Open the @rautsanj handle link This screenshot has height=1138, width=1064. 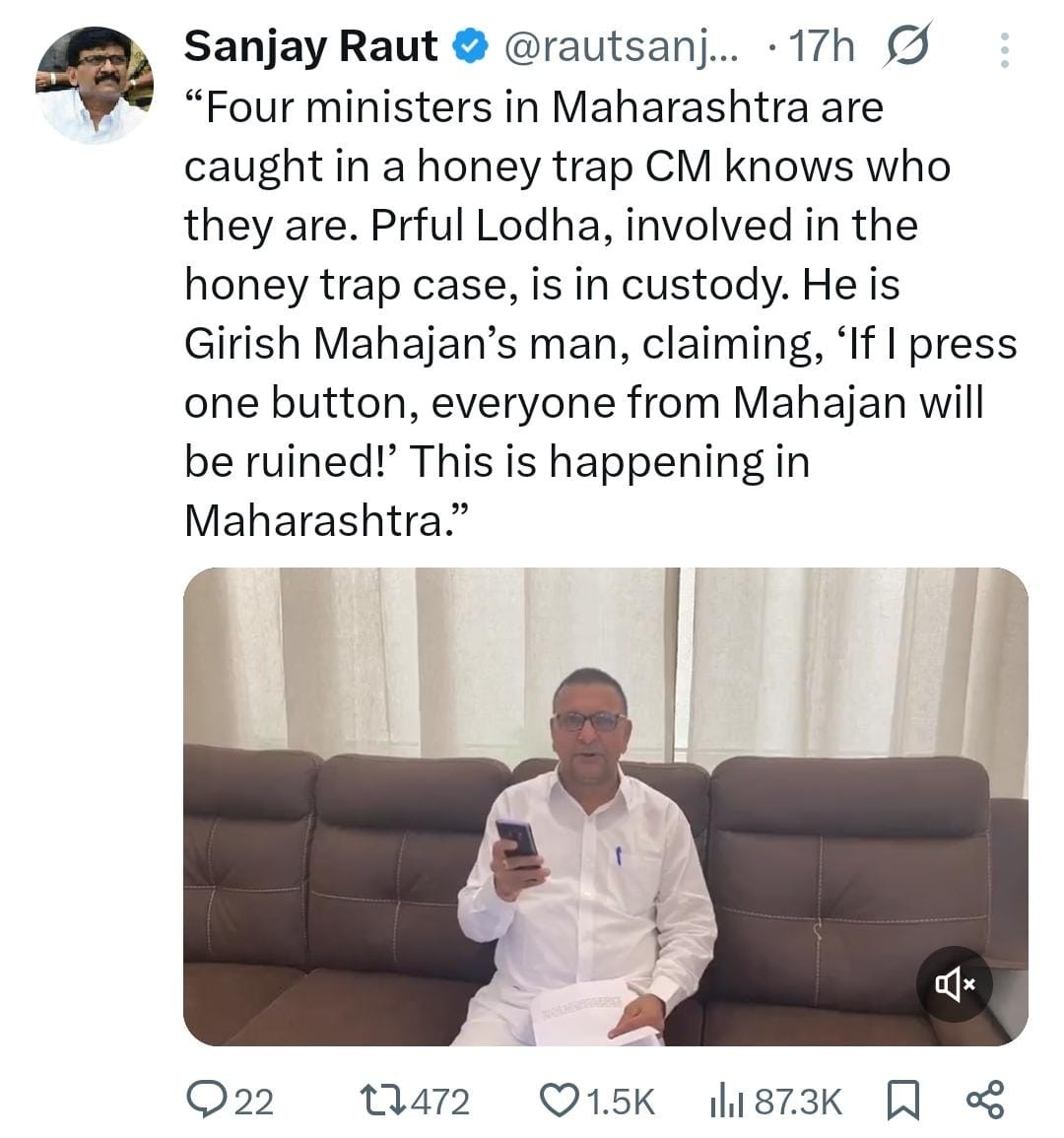coord(620,46)
